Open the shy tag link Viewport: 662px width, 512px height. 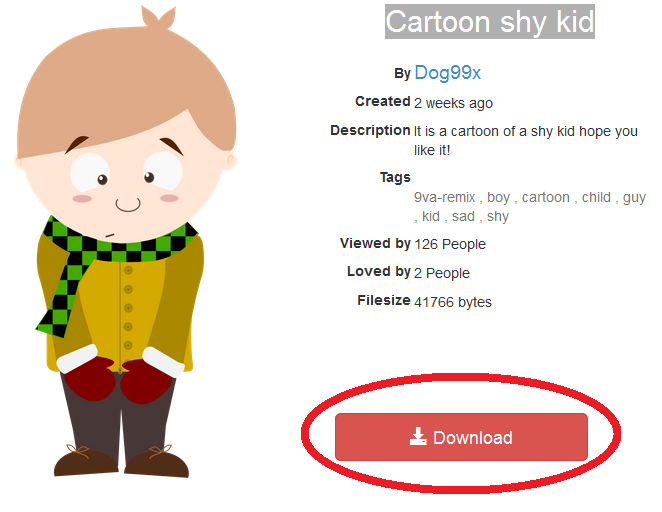[x=498, y=217]
